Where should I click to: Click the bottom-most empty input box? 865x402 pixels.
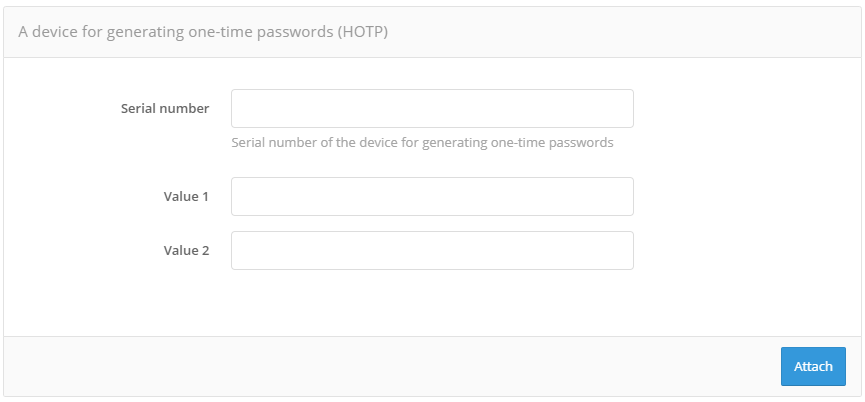432,250
